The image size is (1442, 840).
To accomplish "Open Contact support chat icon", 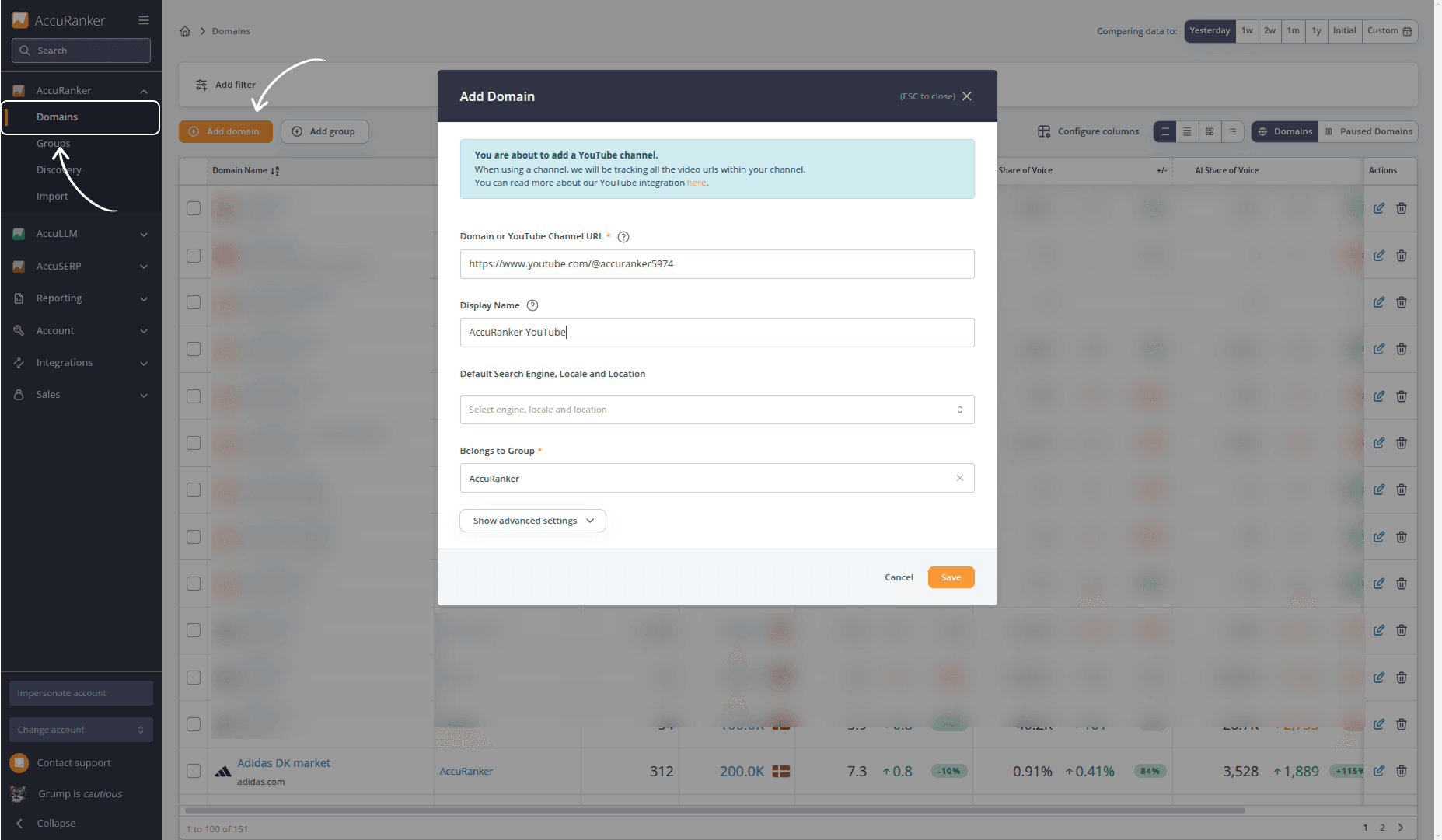I will click(x=19, y=762).
